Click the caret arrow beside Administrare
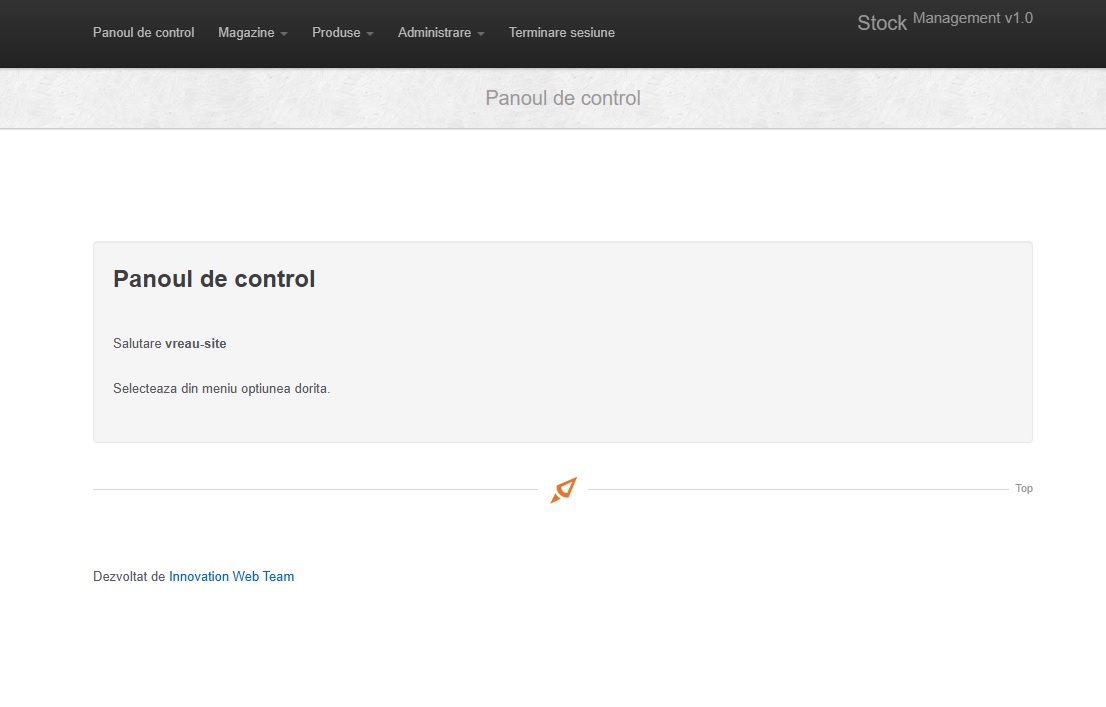 (481, 34)
